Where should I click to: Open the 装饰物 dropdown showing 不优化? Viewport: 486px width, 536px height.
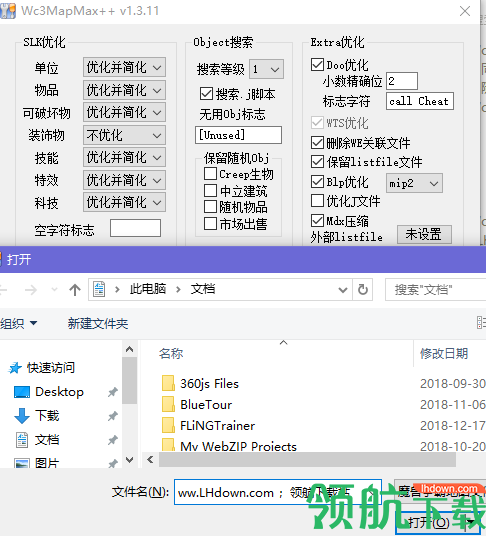pos(124,135)
